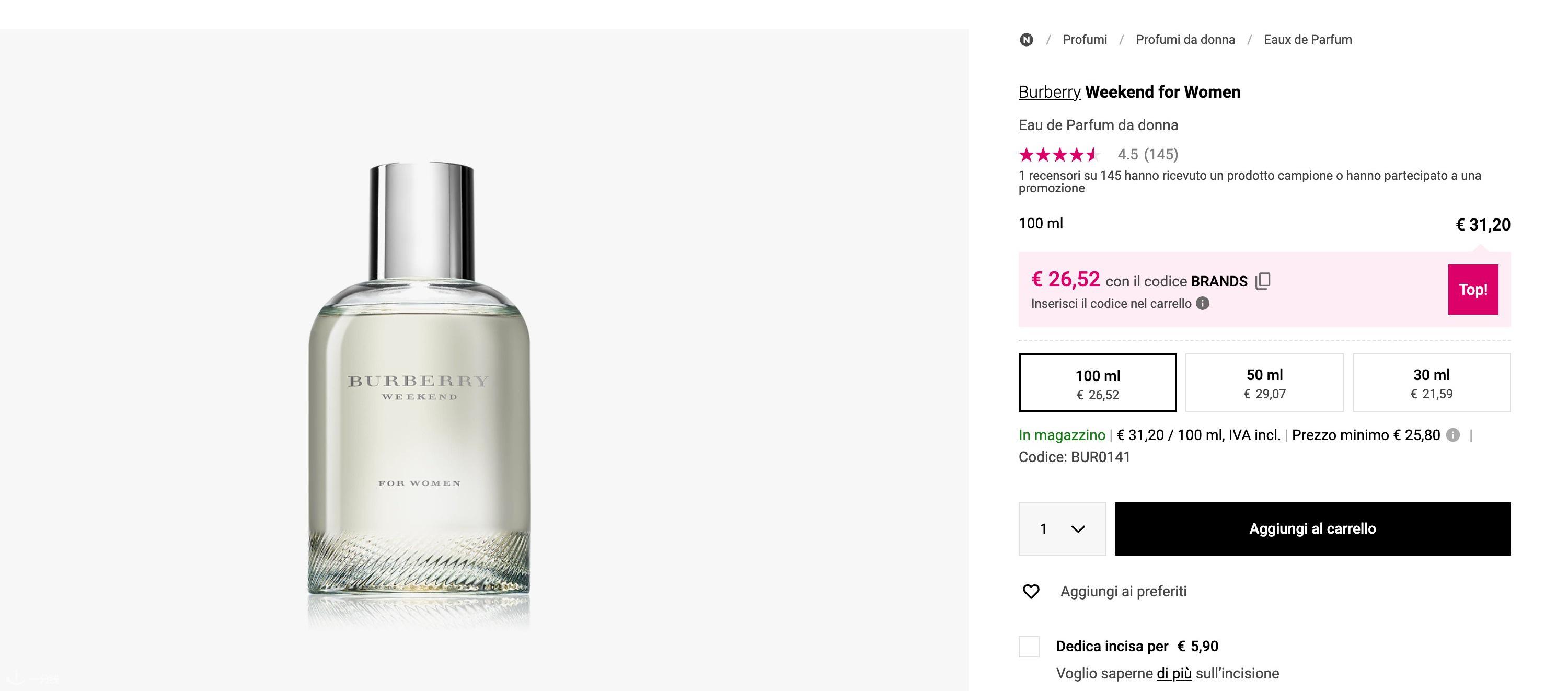Expand quantity selector via chevron arrow
Viewport: 1568px width, 691px height.
(1078, 529)
